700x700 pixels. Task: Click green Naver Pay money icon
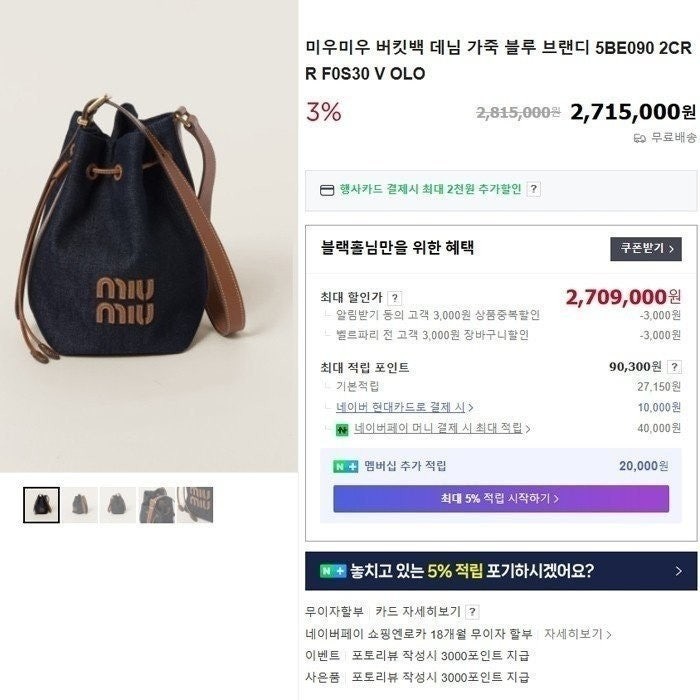[x=341, y=429]
